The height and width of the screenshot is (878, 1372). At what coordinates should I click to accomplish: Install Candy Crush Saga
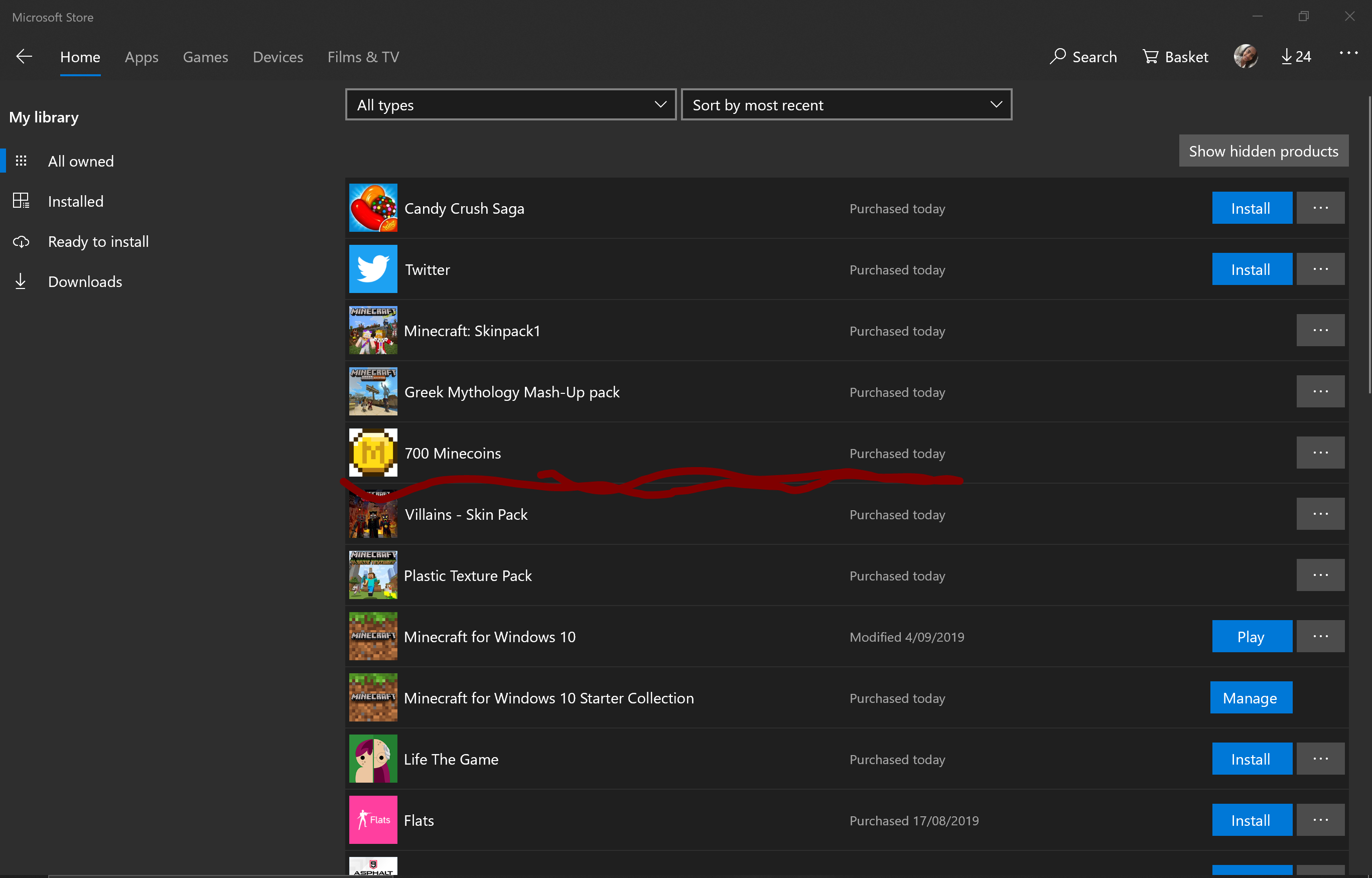(1252, 208)
